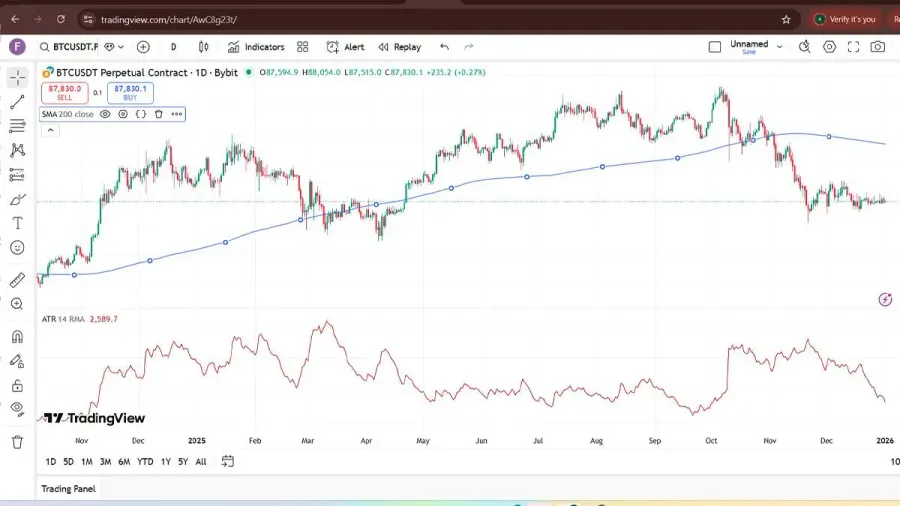Open the candlestick chart style menu
Viewport: 900px width, 506px height.
204,47
